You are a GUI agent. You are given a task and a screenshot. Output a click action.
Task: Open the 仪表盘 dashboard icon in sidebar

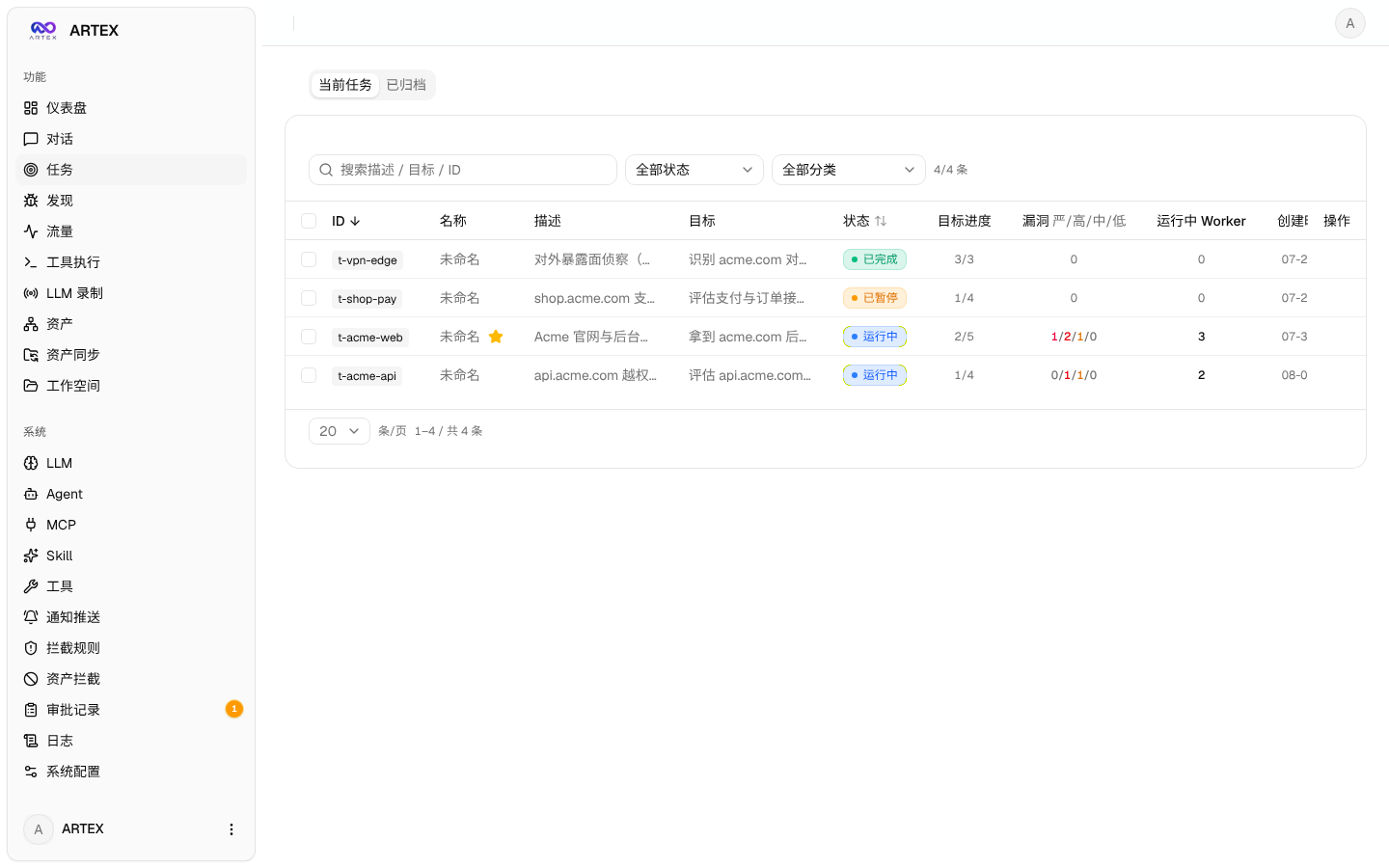point(31,108)
